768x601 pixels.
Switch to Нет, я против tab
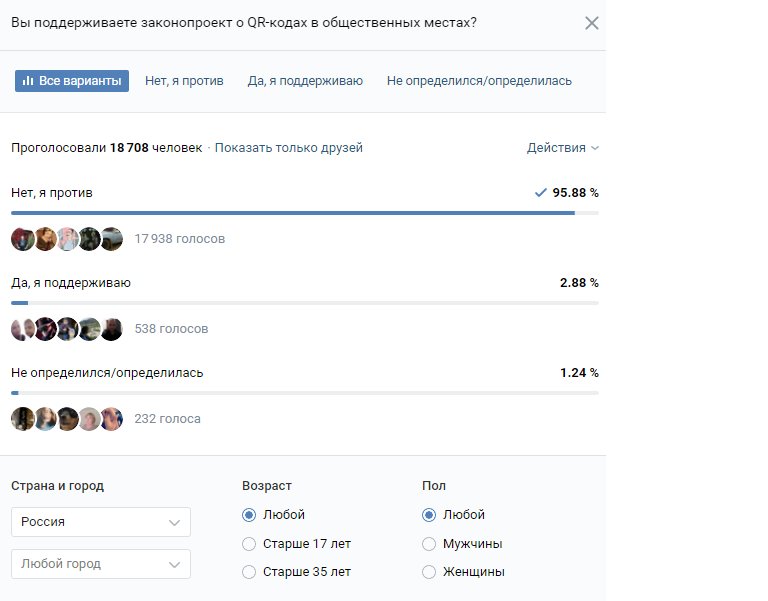click(x=184, y=81)
